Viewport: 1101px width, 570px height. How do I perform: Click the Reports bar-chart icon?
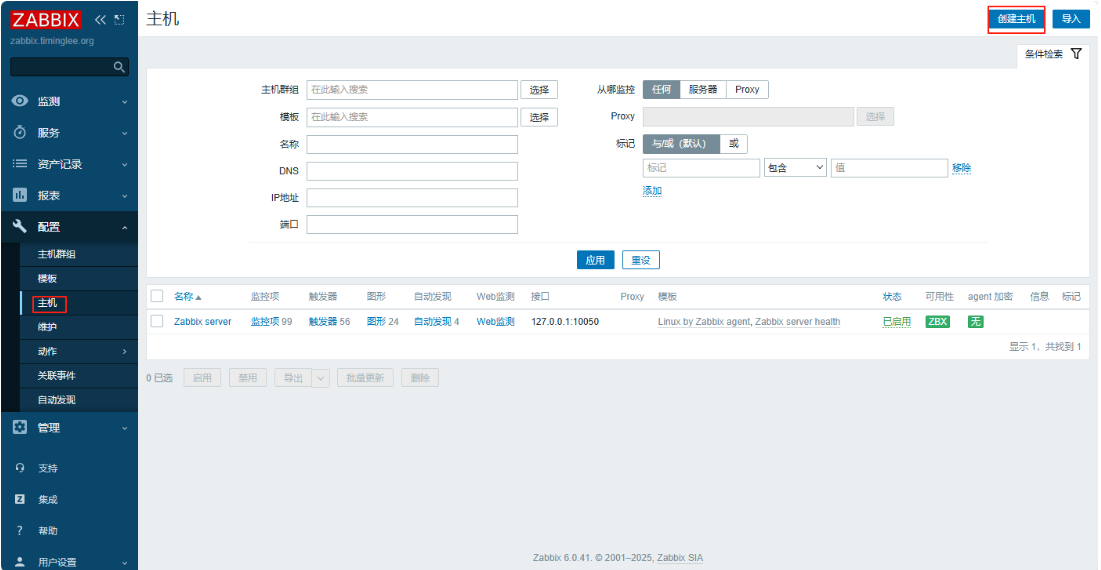[20, 195]
